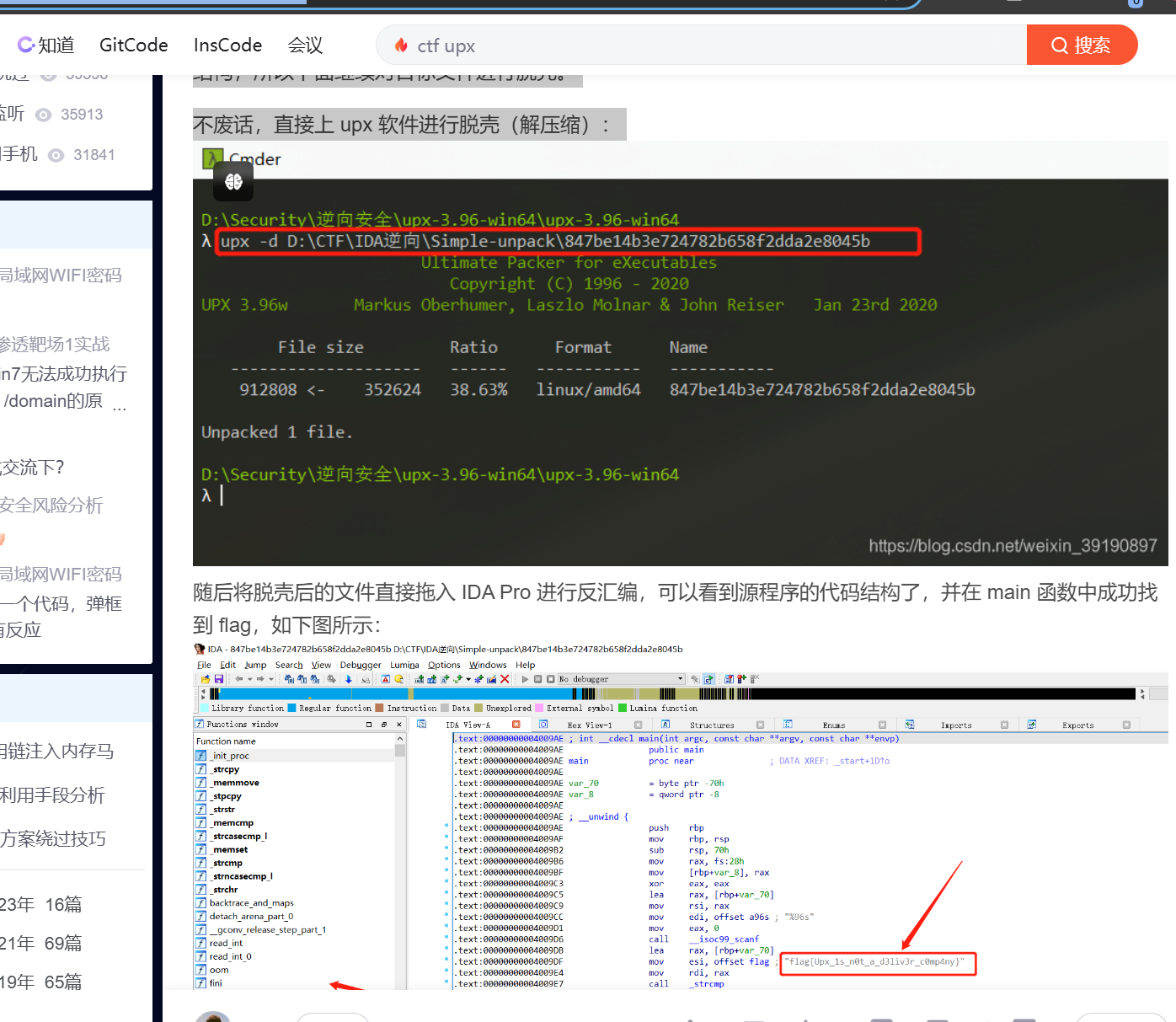
Task: Open the sidebar article ending 链注入内存马
Action: click(56, 752)
